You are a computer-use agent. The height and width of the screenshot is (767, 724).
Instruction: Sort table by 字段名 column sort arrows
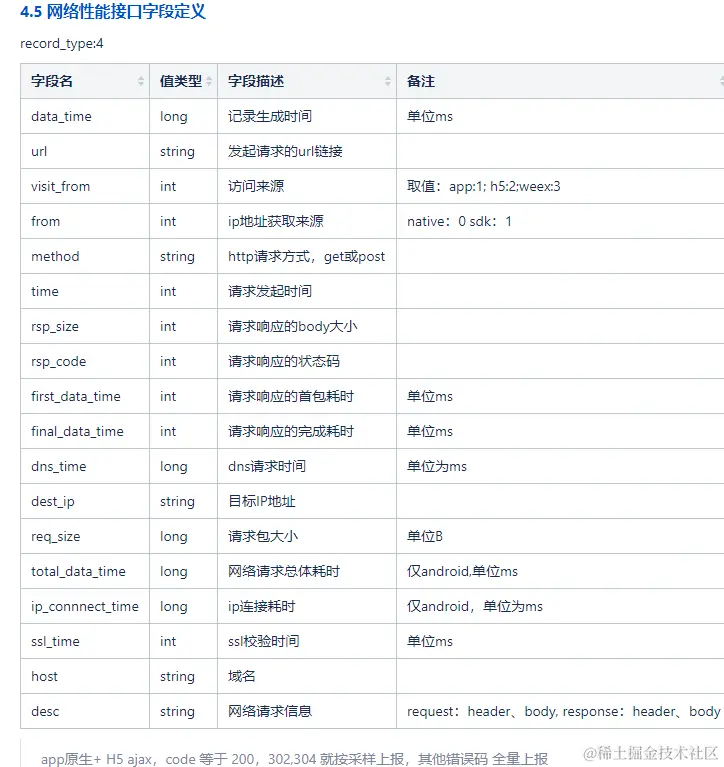[x=141, y=81]
